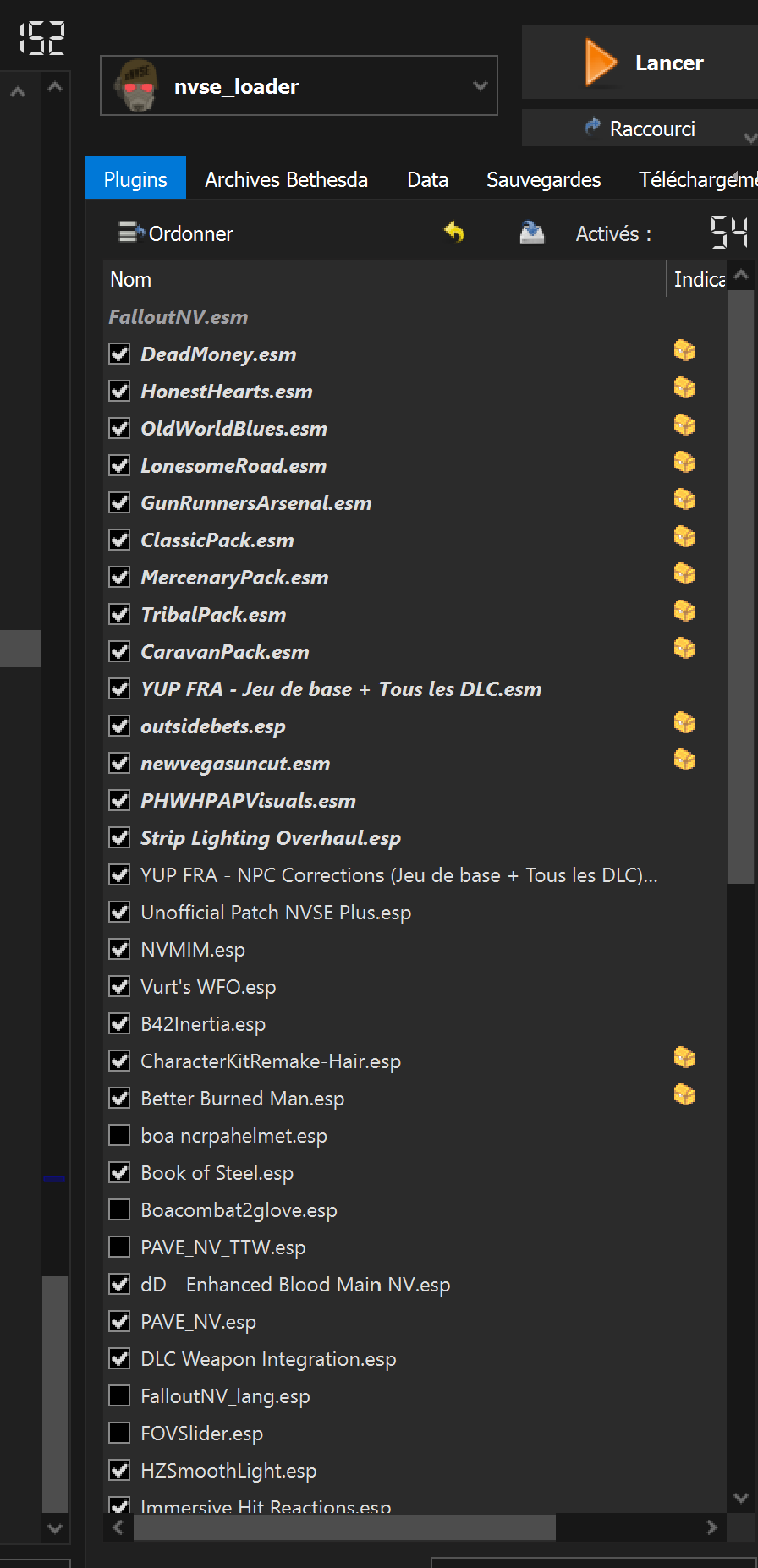
Task: Open the Archives Bethesda tab
Action: [286, 178]
